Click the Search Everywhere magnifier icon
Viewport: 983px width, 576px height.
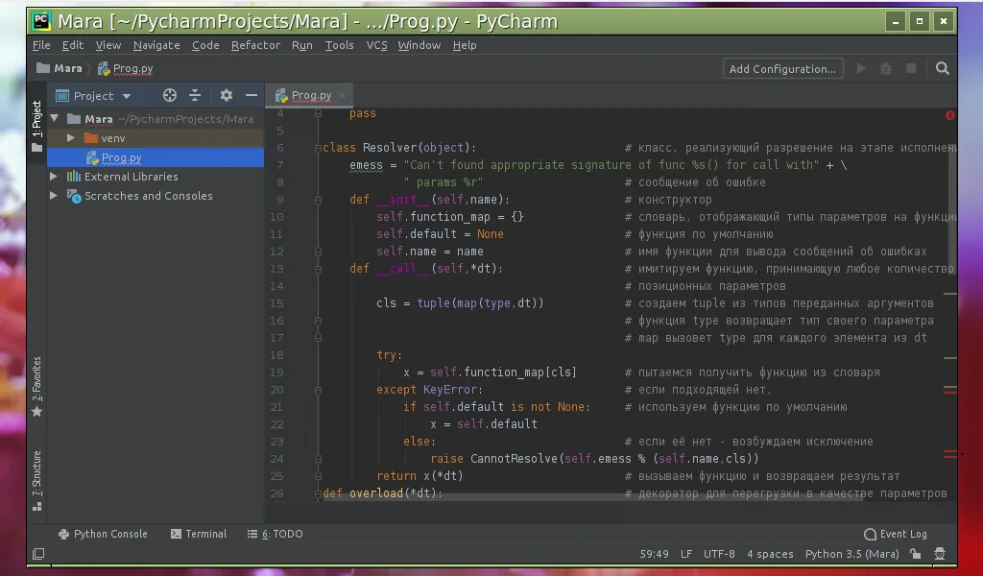[942, 69]
